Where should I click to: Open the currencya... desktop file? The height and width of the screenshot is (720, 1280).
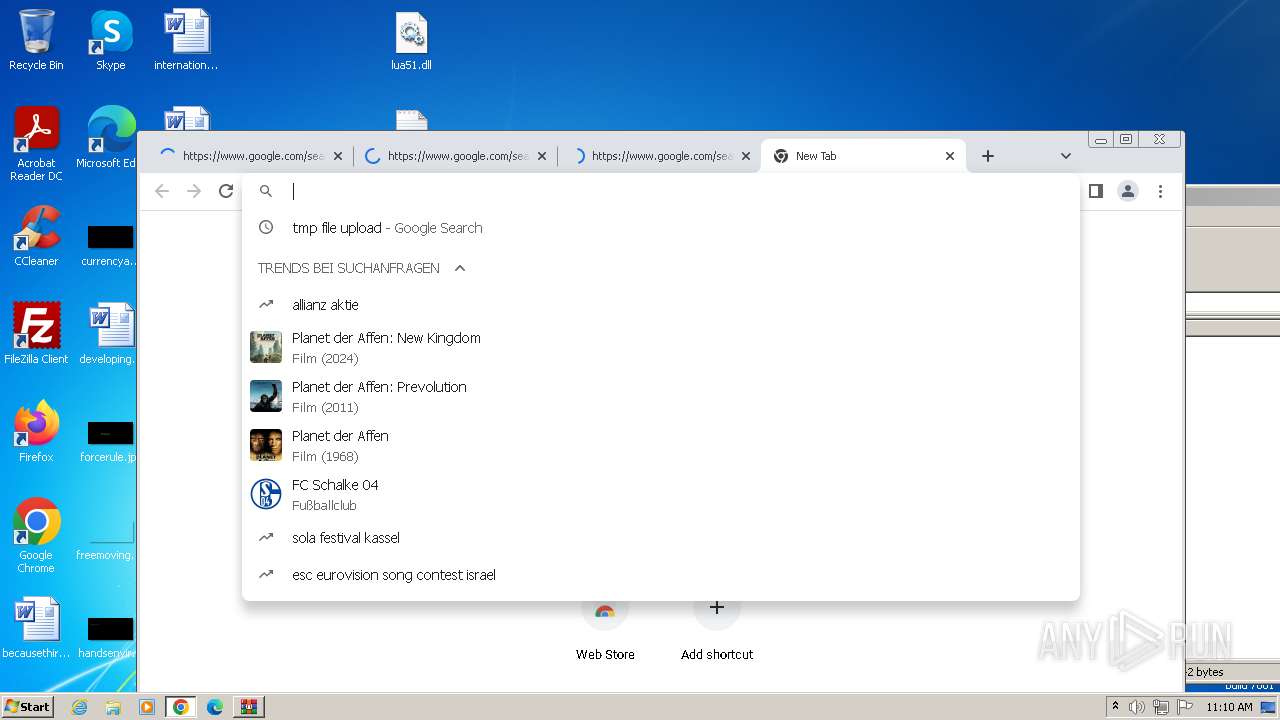110,246
